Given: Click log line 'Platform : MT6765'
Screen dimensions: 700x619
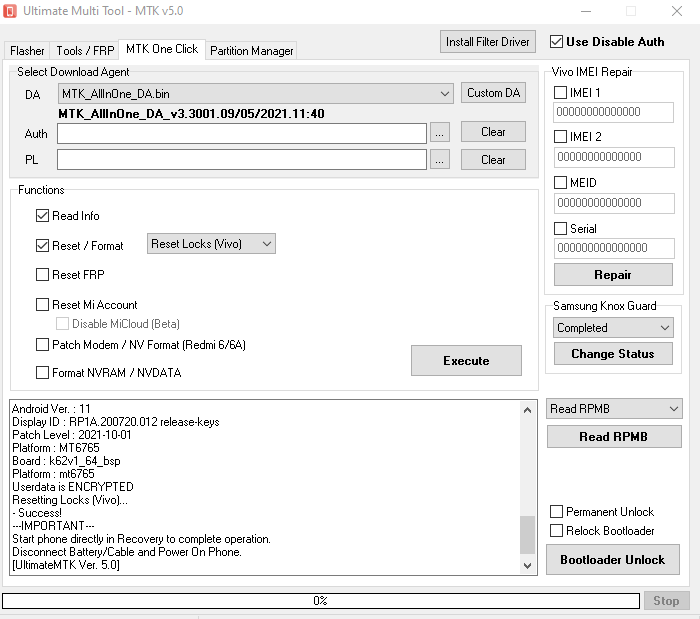Looking at the screenshot, I should (56, 448).
